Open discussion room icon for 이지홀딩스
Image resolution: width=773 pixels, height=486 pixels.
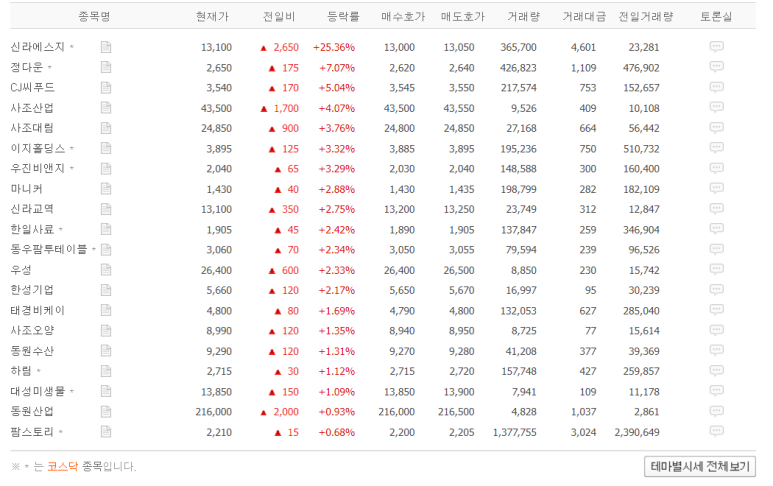coord(716,148)
